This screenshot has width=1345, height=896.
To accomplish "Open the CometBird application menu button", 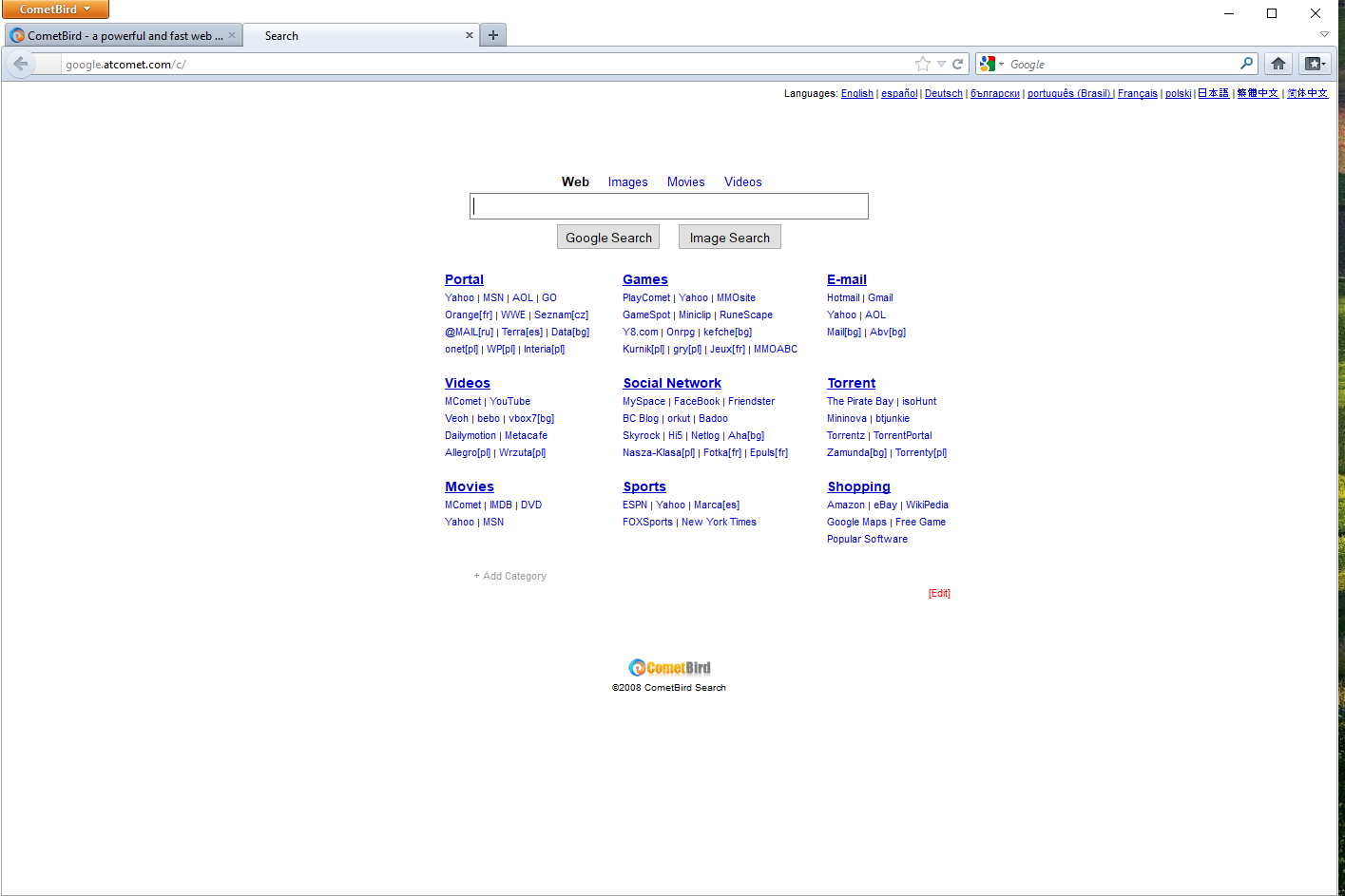I will pyautogui.click(x=55, y=10).
